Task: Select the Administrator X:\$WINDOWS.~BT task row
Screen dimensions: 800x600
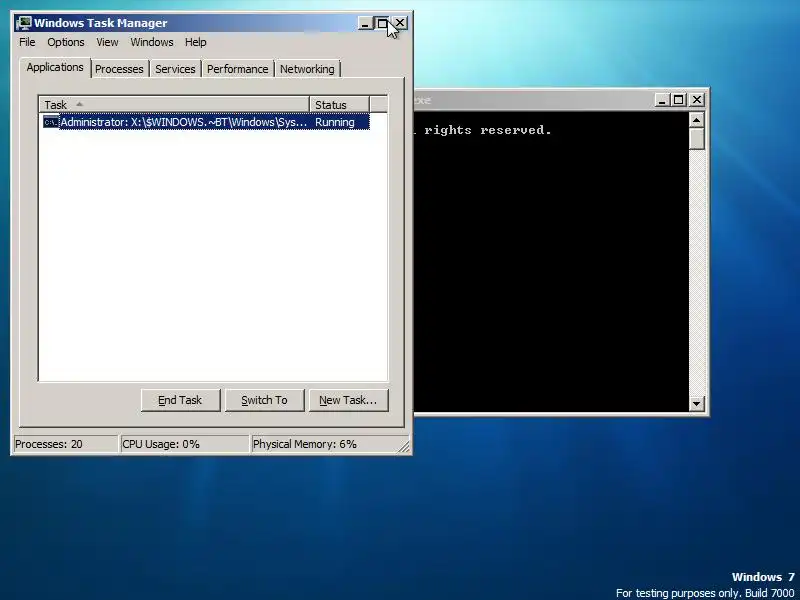Action: point(206,122)
